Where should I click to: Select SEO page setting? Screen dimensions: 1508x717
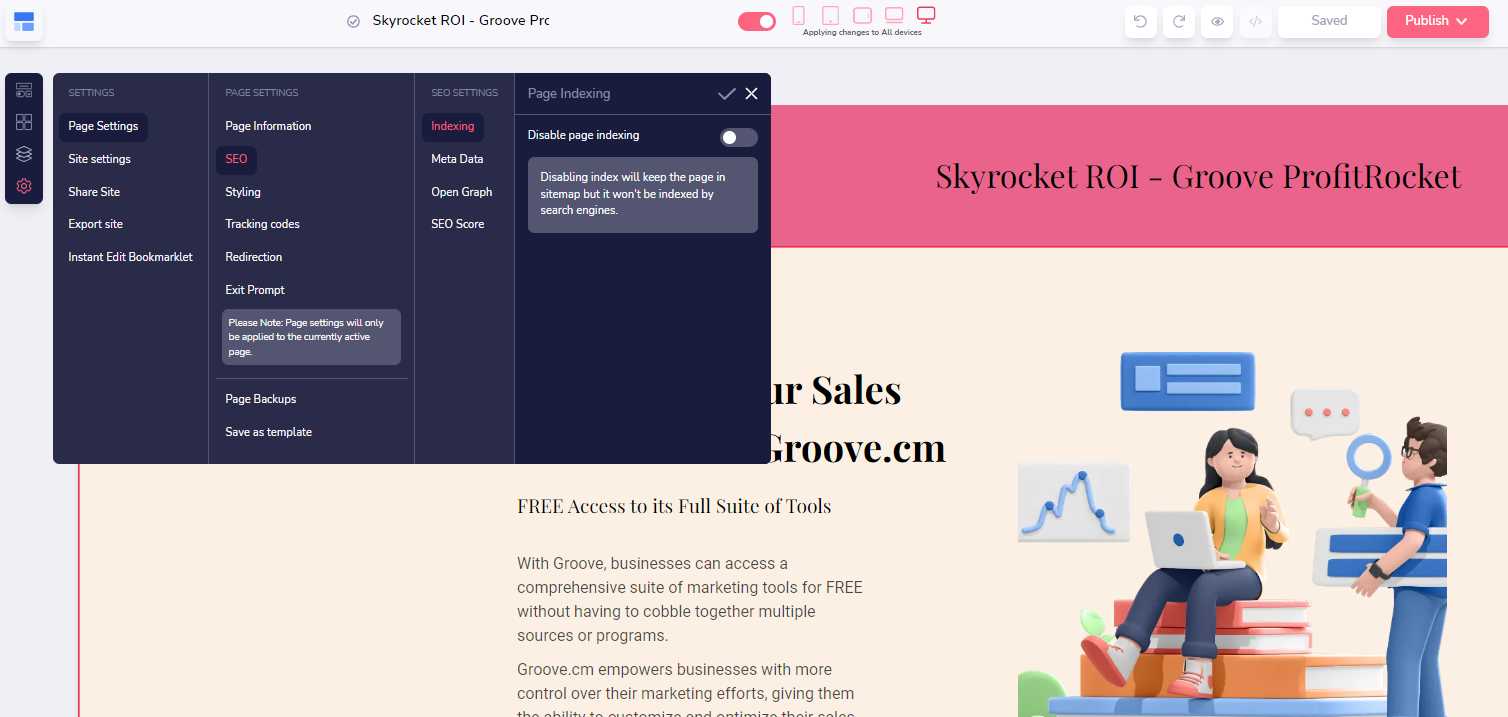click(236, 160)
